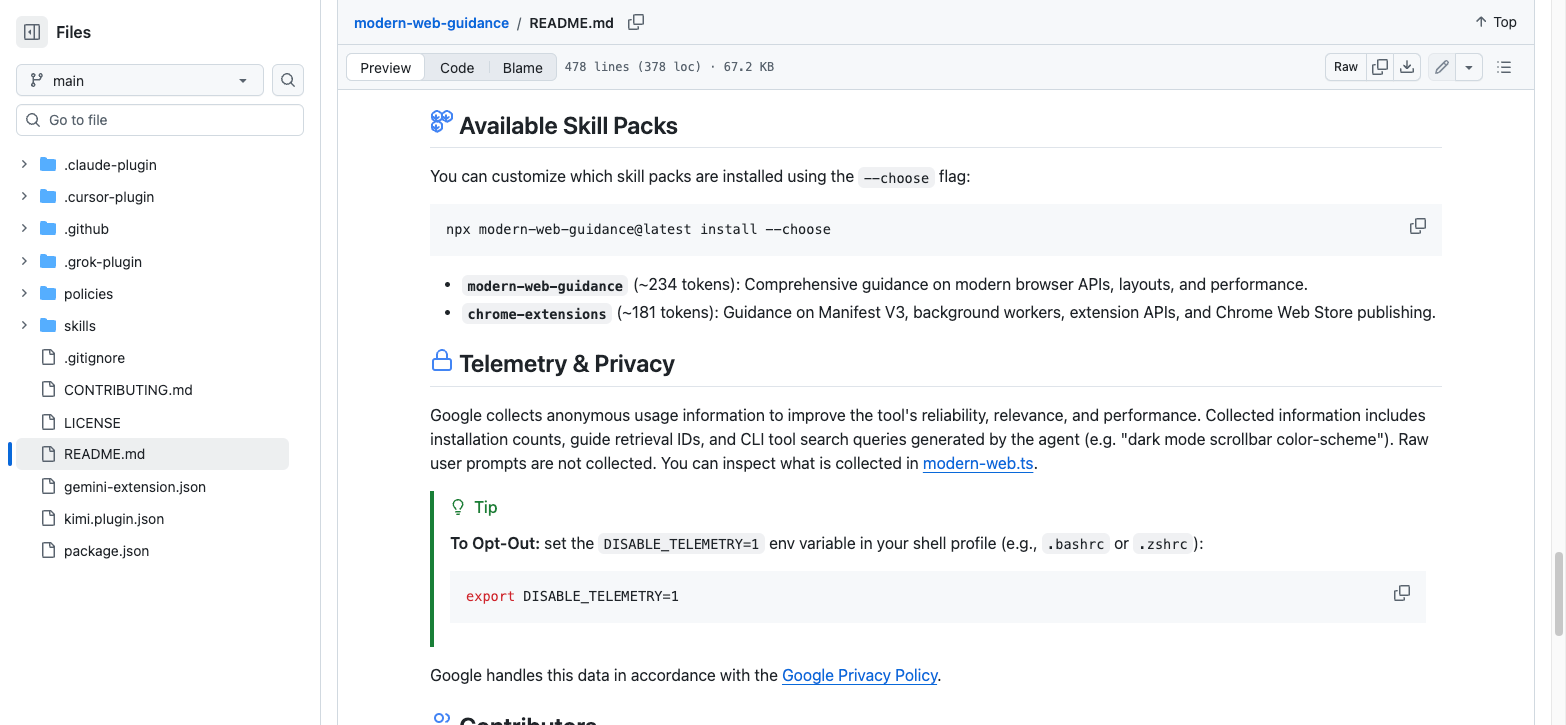The width and height of the screenshot is (1566, 725).
Task: Click the Raw button
Action: tap(1346, 67)
